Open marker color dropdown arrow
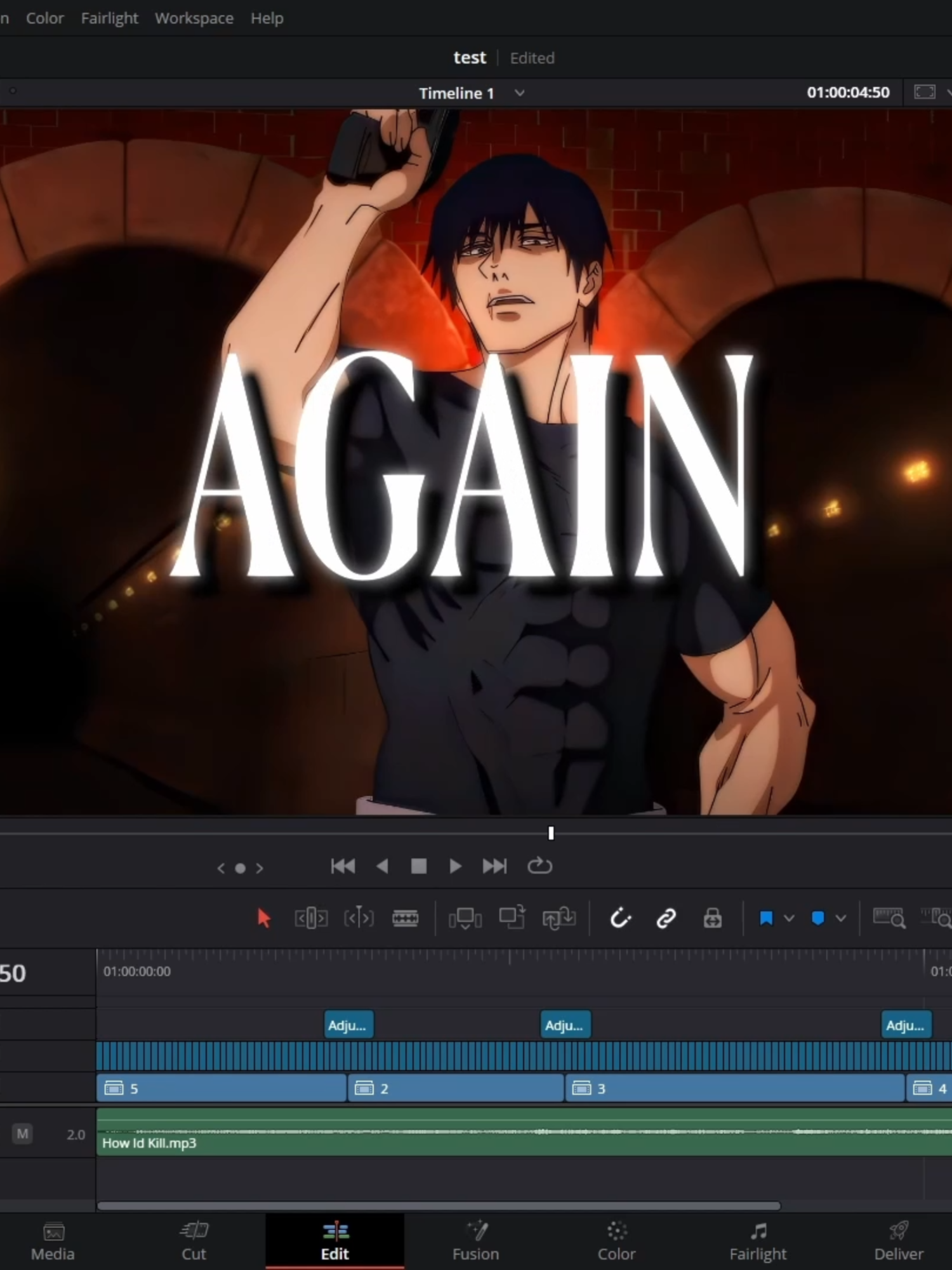Image resolution: width=952 pixels, height=1270 pixels. tap(841, 918)
